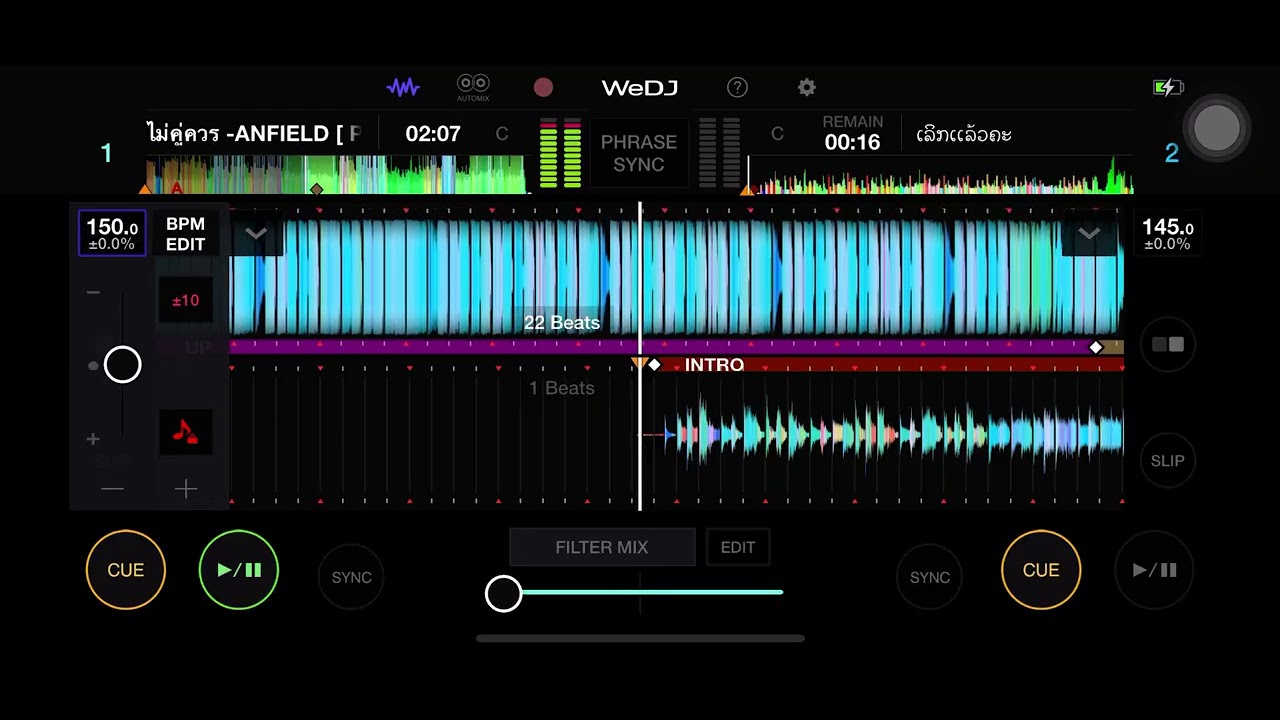The width and height of the screenshot is (1280, 720).
Task: Tap the crossfader knob
Action: pos(503,593)
